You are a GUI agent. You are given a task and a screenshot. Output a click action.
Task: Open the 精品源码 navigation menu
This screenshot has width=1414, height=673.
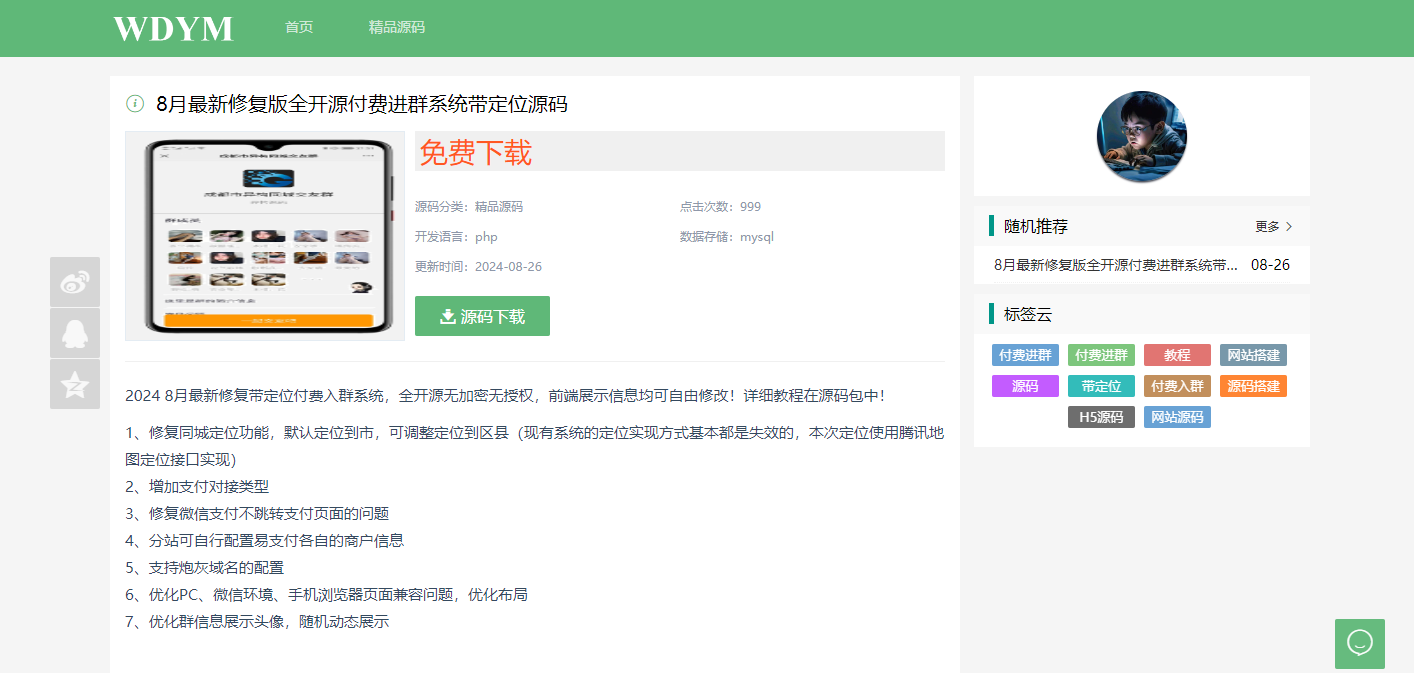coord(398,28)
